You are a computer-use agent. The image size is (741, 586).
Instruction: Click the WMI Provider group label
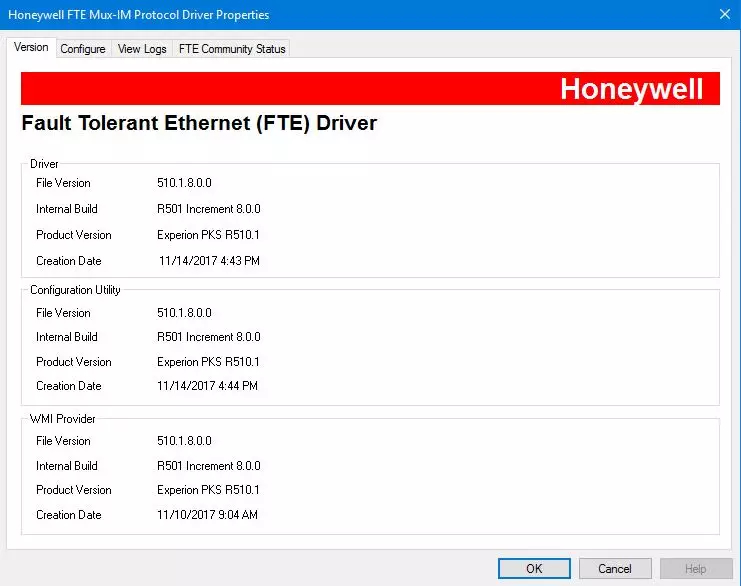pos(62,419)
